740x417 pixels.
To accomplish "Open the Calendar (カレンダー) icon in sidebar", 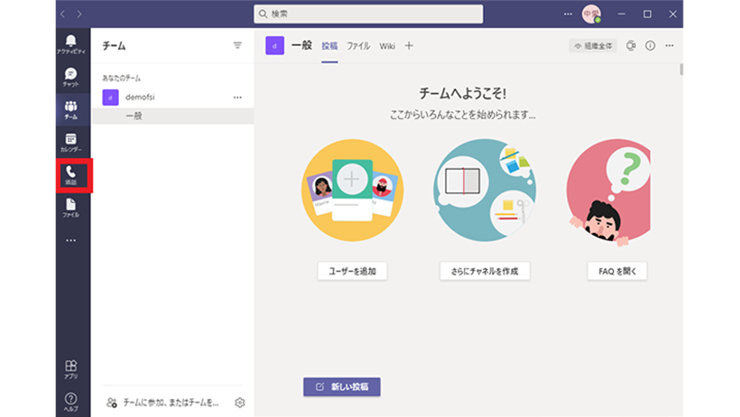I will pyautogui.click(x=71, y=142).
